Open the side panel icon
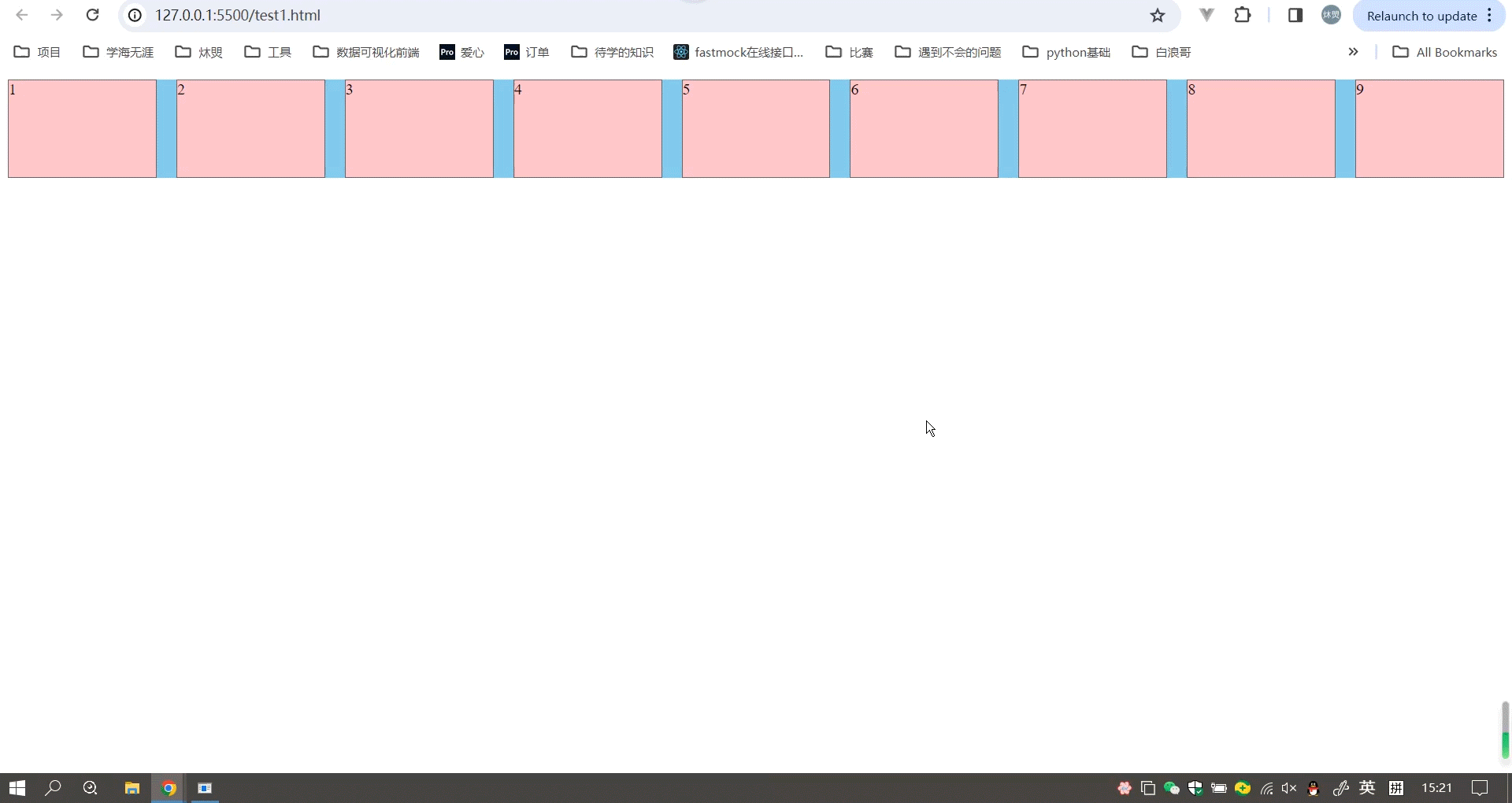The image size is (1512, 803). 1295,15
